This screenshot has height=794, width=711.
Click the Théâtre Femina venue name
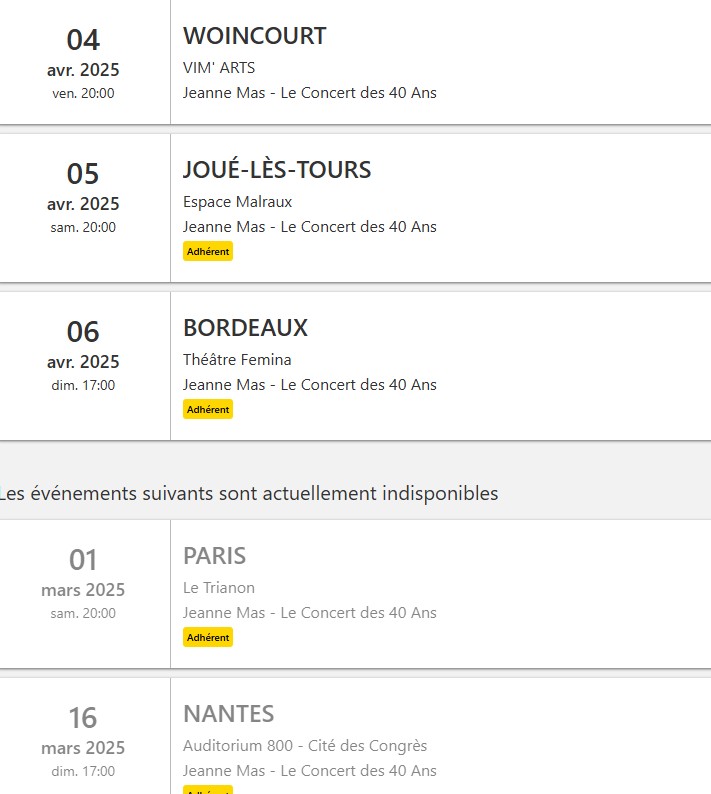[x=237, y=360]
